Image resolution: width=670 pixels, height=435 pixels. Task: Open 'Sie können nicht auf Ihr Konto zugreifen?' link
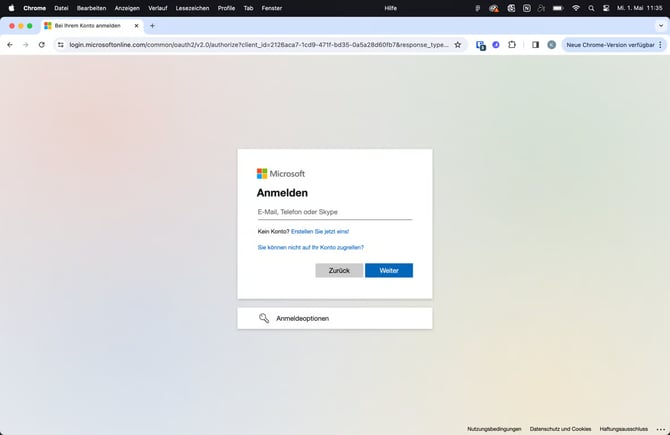[x=311, y=247]
